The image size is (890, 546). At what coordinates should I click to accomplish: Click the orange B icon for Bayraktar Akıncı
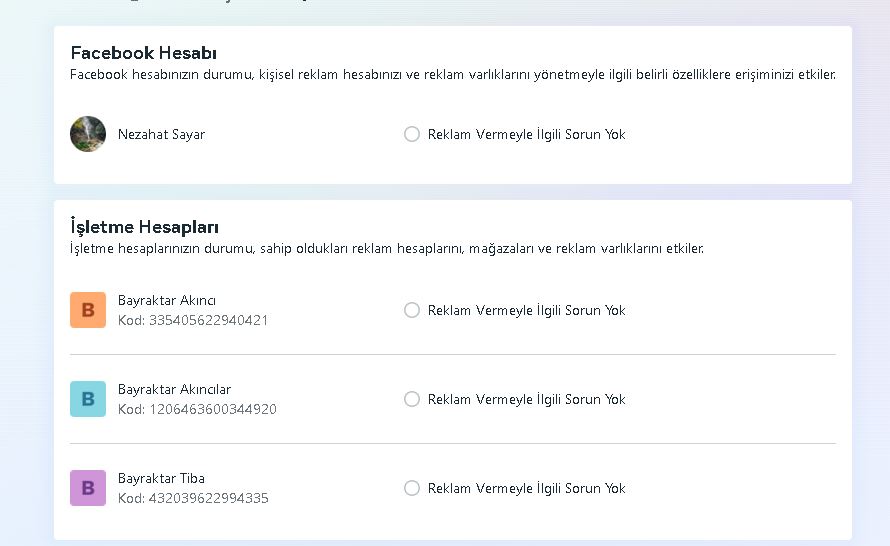(x=88, y=310)
